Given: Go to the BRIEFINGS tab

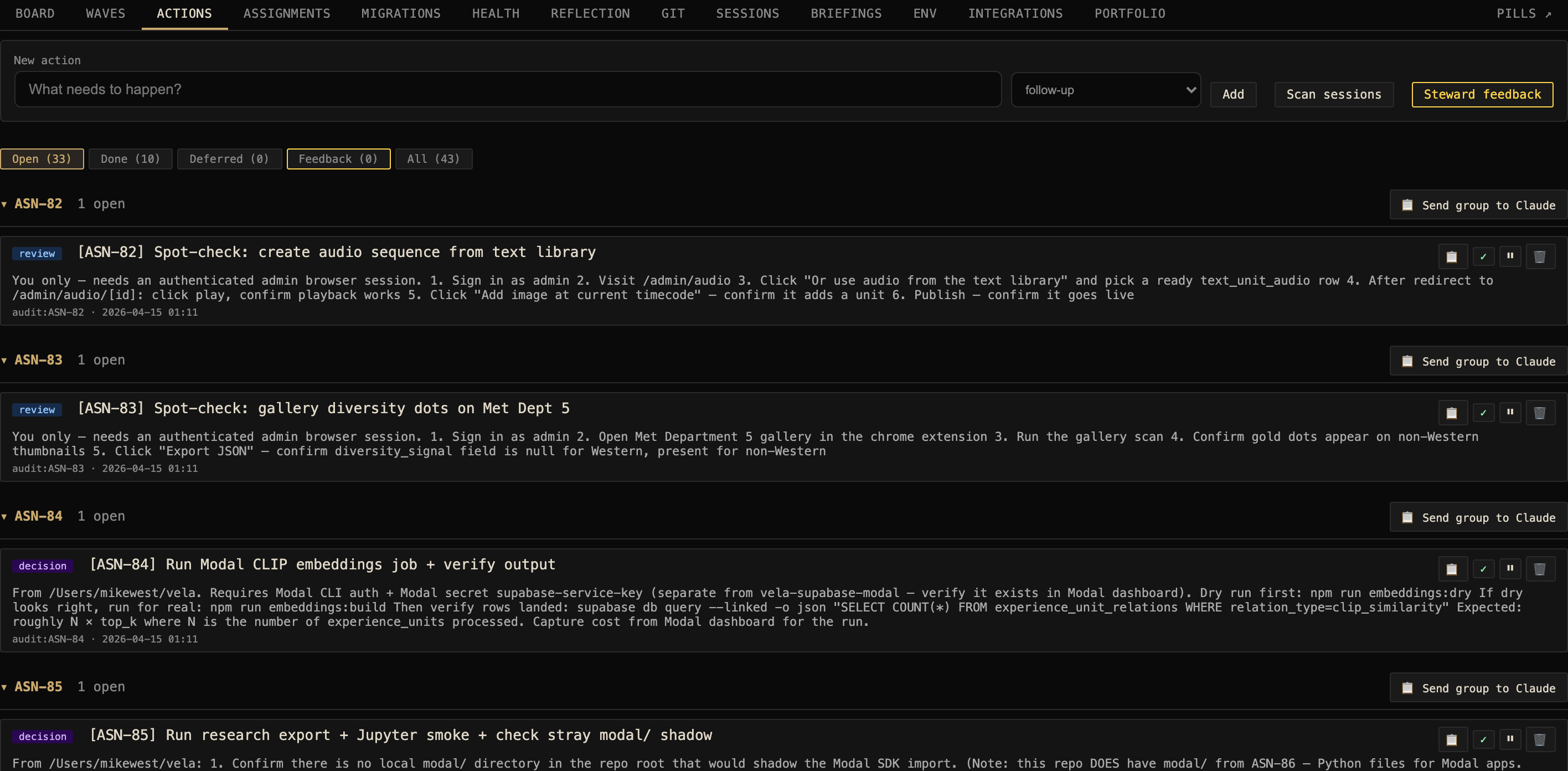Looking at the screenshot, I should pos(846,13).
